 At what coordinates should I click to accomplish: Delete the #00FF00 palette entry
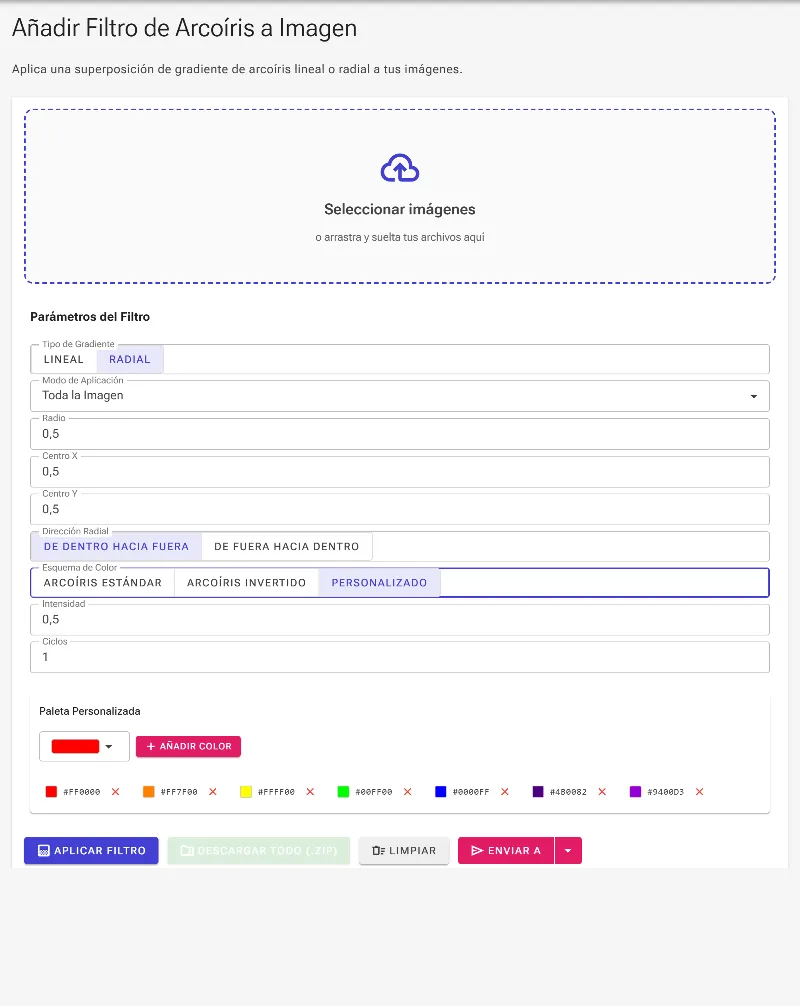pos(407,792)
